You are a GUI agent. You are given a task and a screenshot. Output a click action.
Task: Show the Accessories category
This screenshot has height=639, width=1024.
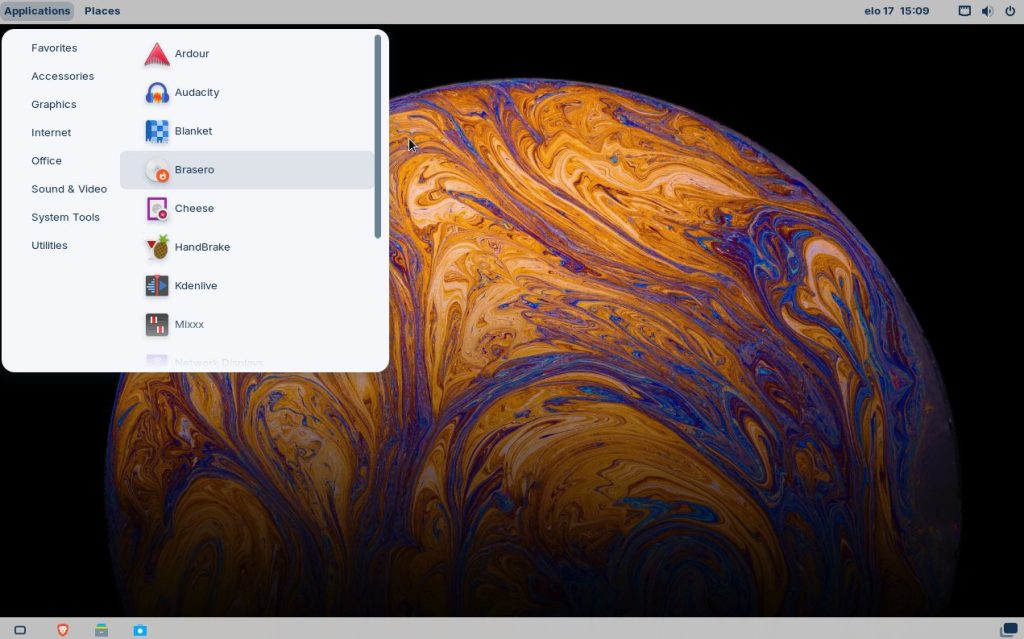[63, 76]
